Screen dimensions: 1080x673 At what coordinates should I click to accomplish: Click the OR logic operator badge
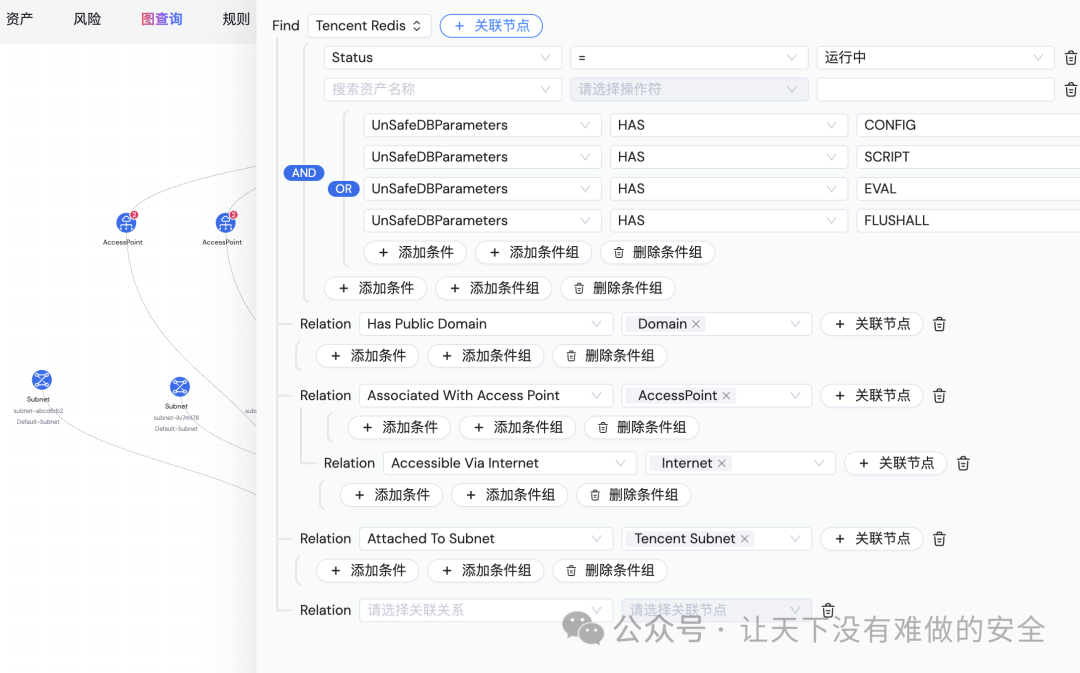[x=344, y=188]
